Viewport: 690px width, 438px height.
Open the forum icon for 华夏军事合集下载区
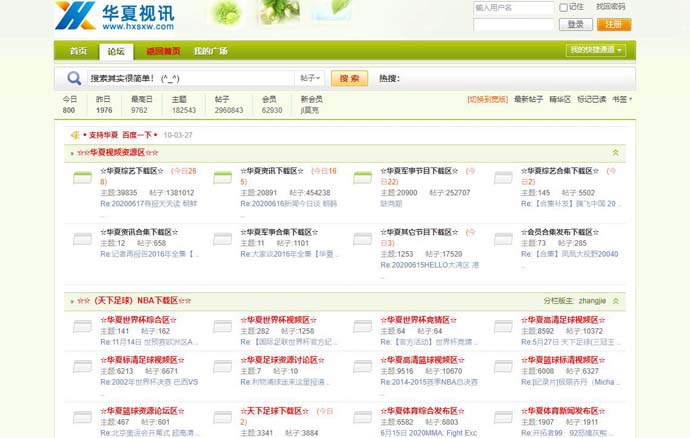[x=223, y=239]
